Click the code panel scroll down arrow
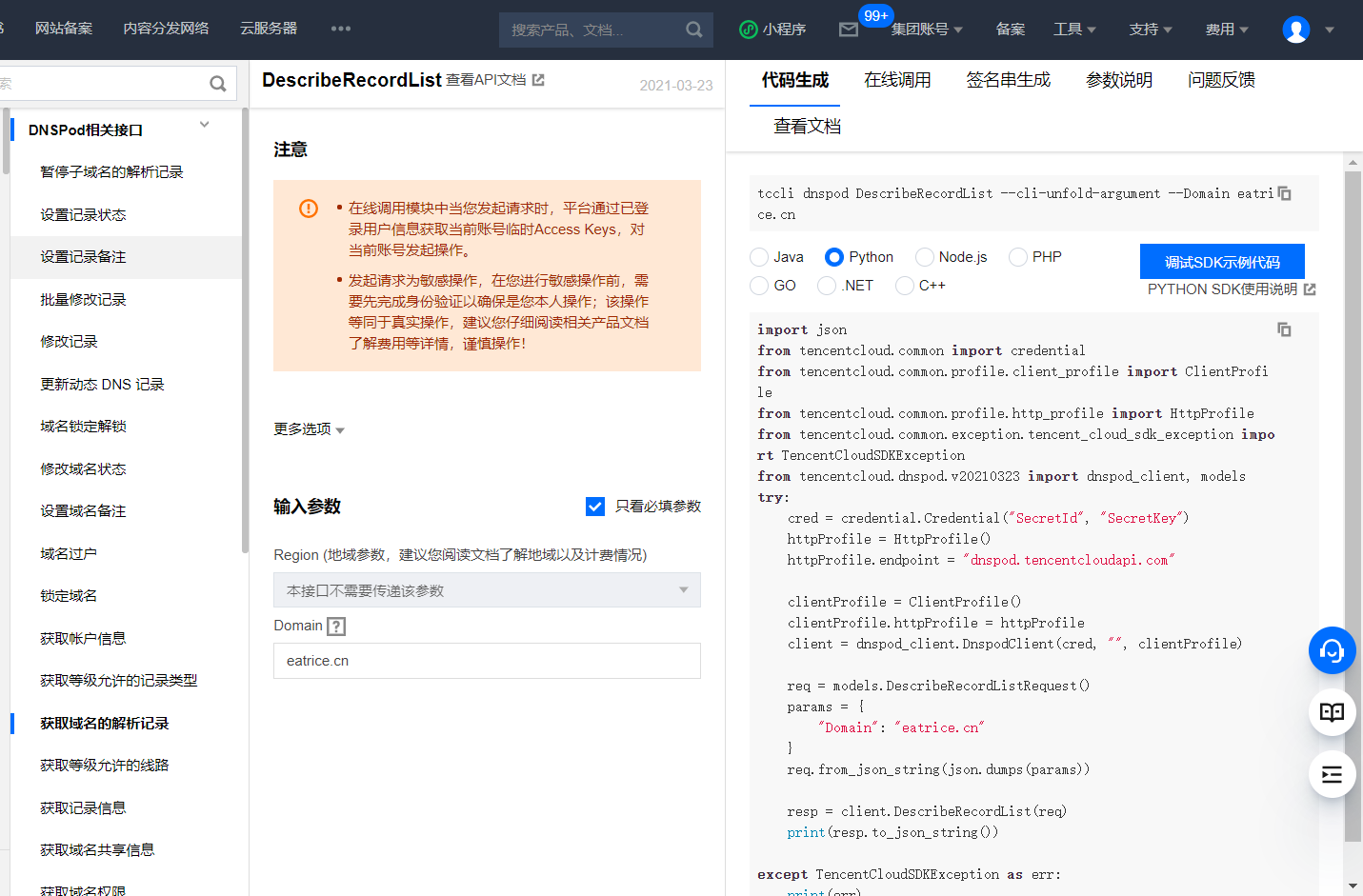Screen dimensions: 1363x896 coord(1353,886)
